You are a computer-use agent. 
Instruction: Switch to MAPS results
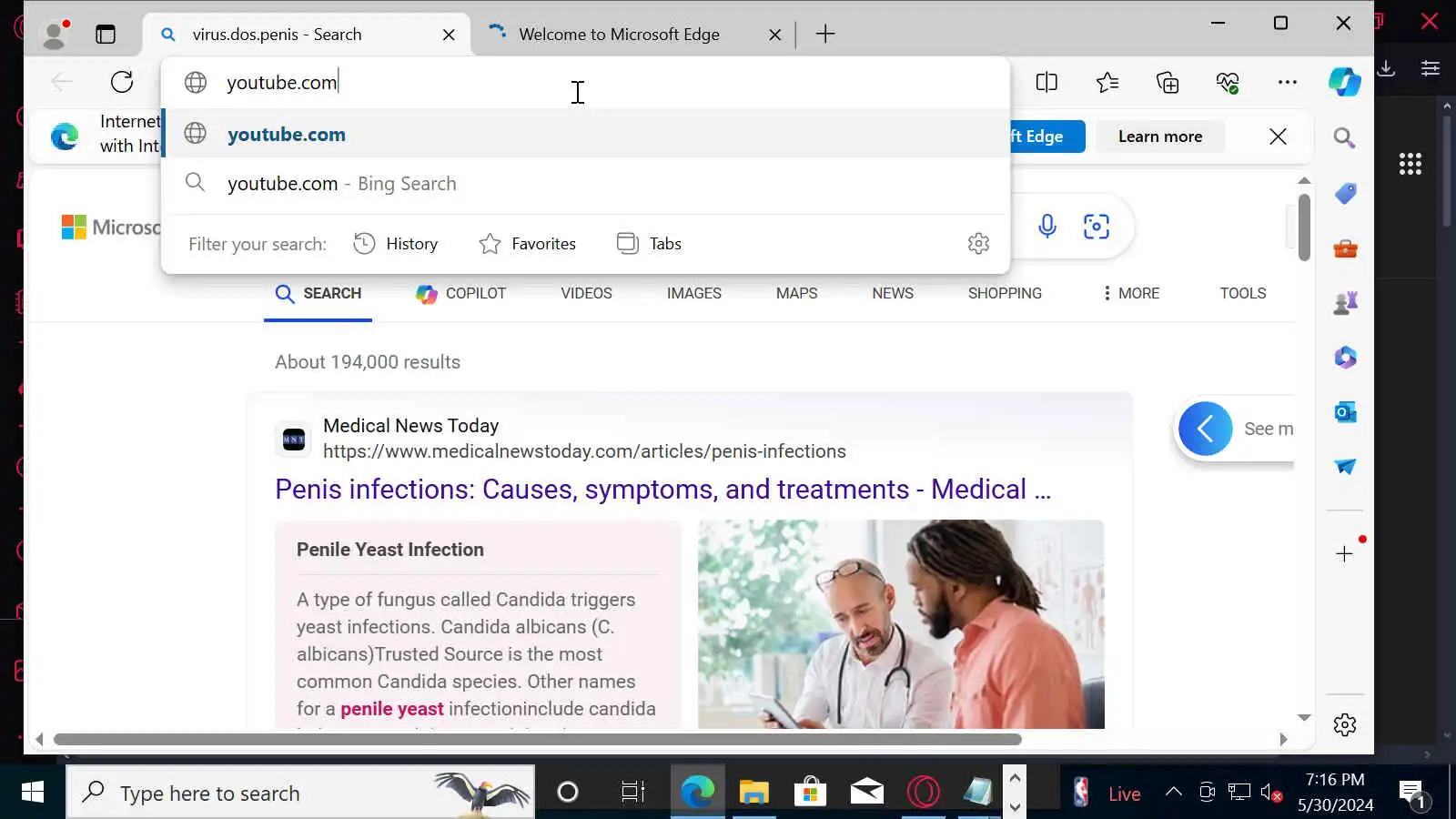pyautogui.click(x=796, y=293)
